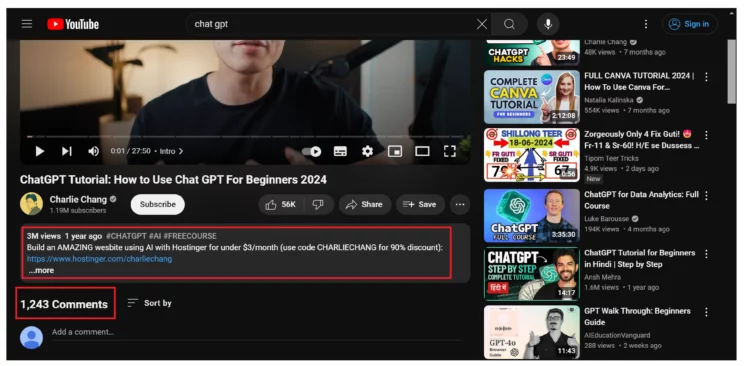Click the Sign in button
744x366 pixels.
coord(690,24)
